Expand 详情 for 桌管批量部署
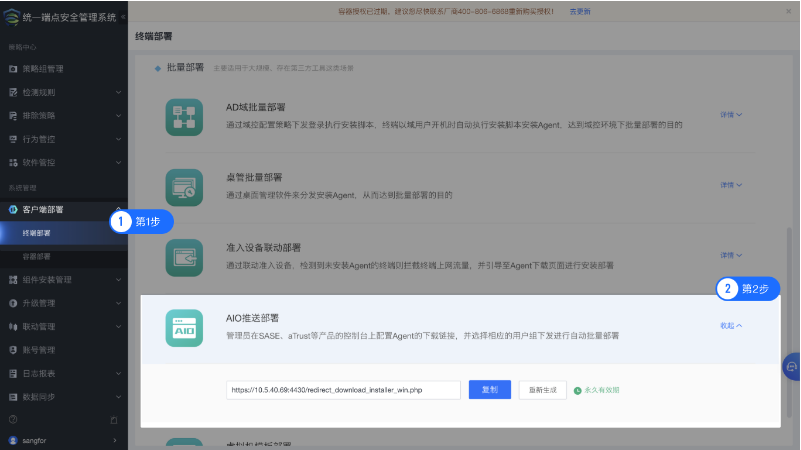This screenshot has height=450, width=801. 731,185
